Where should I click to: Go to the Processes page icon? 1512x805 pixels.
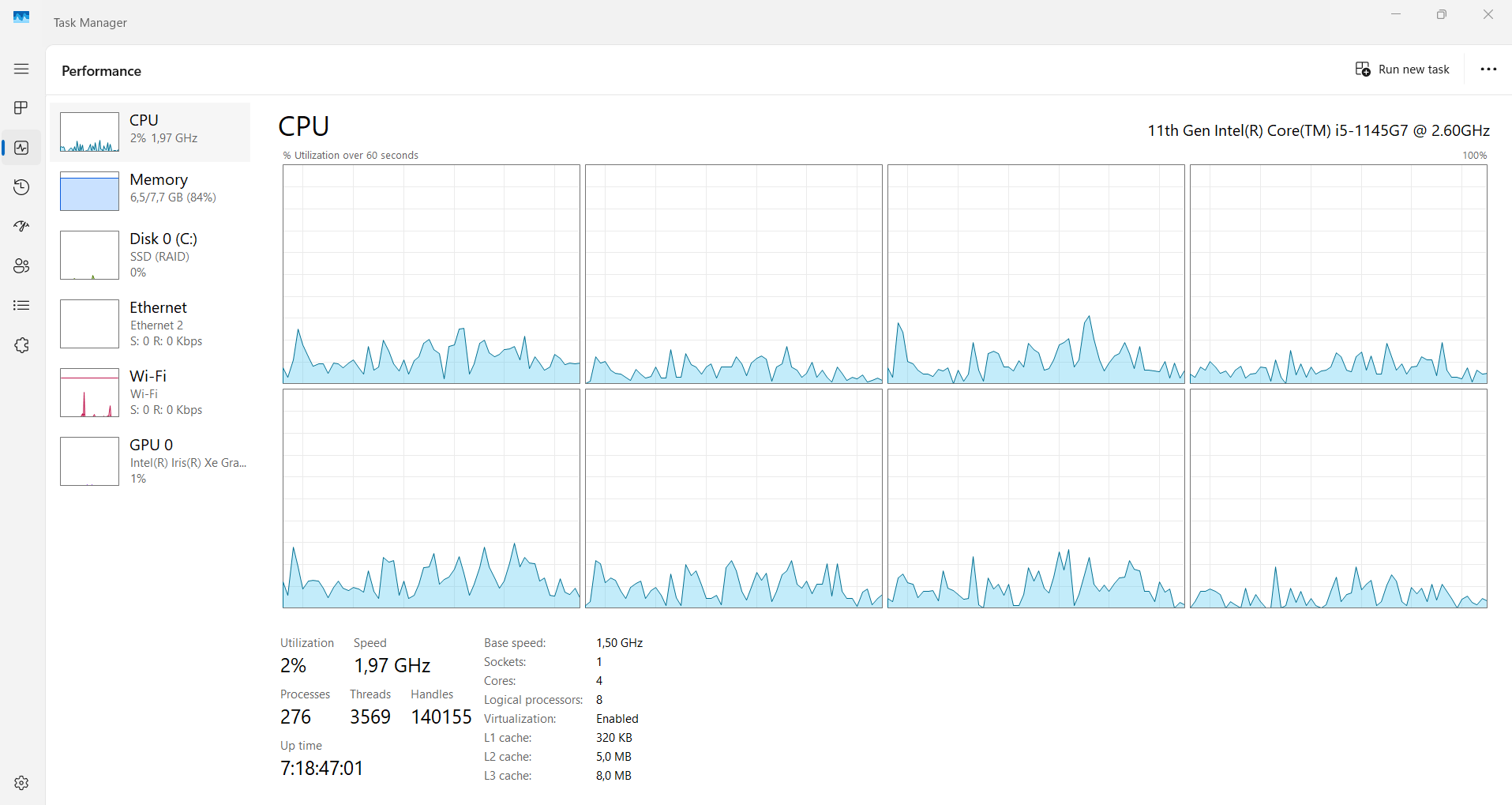21,107
